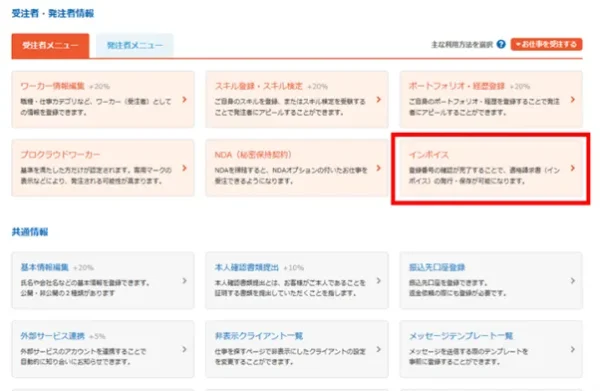Click chevron arrow on プロクラウドワーカー card
Image resolution: width=600 pixels, height=391 pixels.
184,168
